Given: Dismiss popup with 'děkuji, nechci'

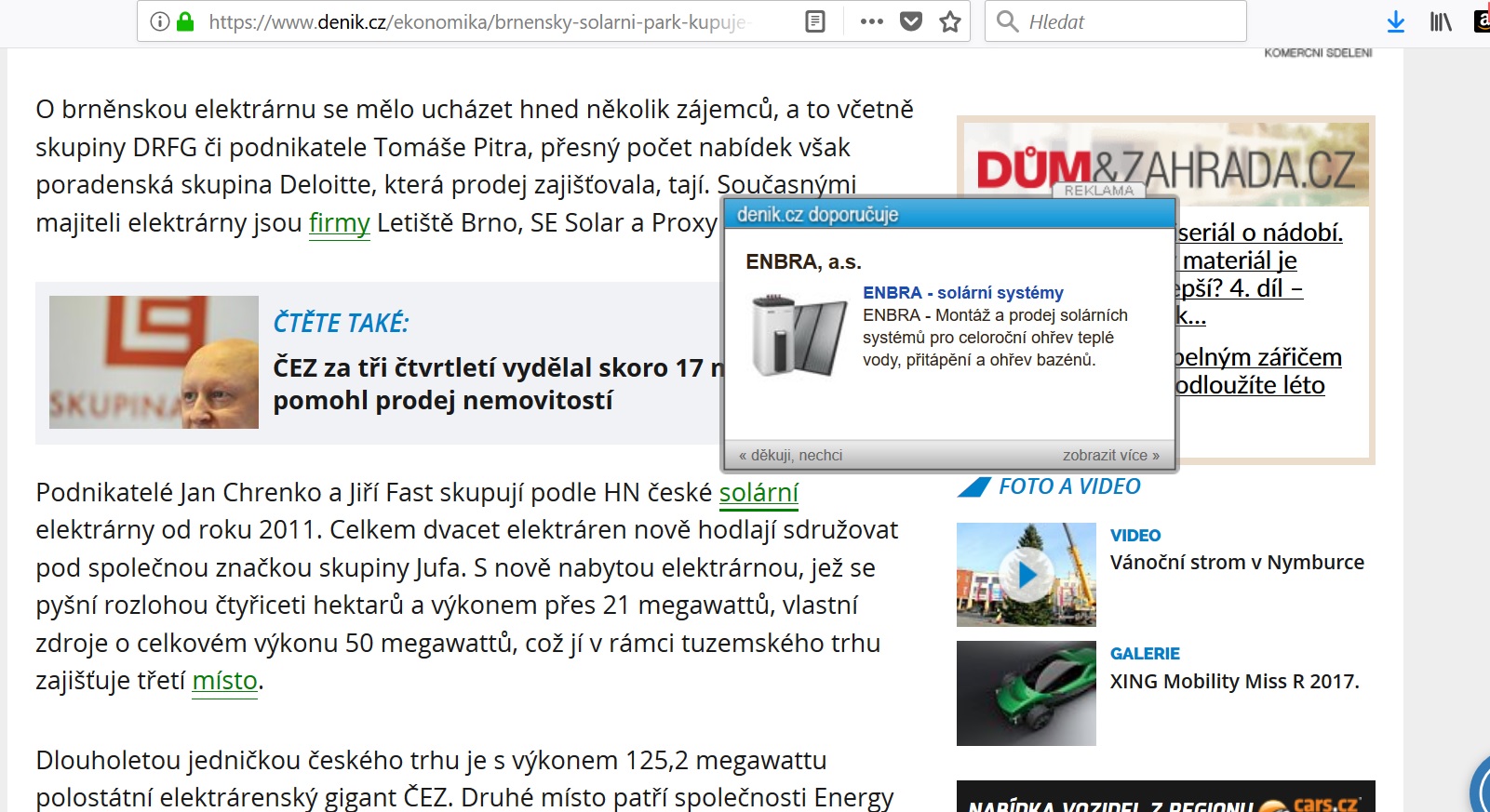Looking at the screenshot, I should (x=790, y=455).
